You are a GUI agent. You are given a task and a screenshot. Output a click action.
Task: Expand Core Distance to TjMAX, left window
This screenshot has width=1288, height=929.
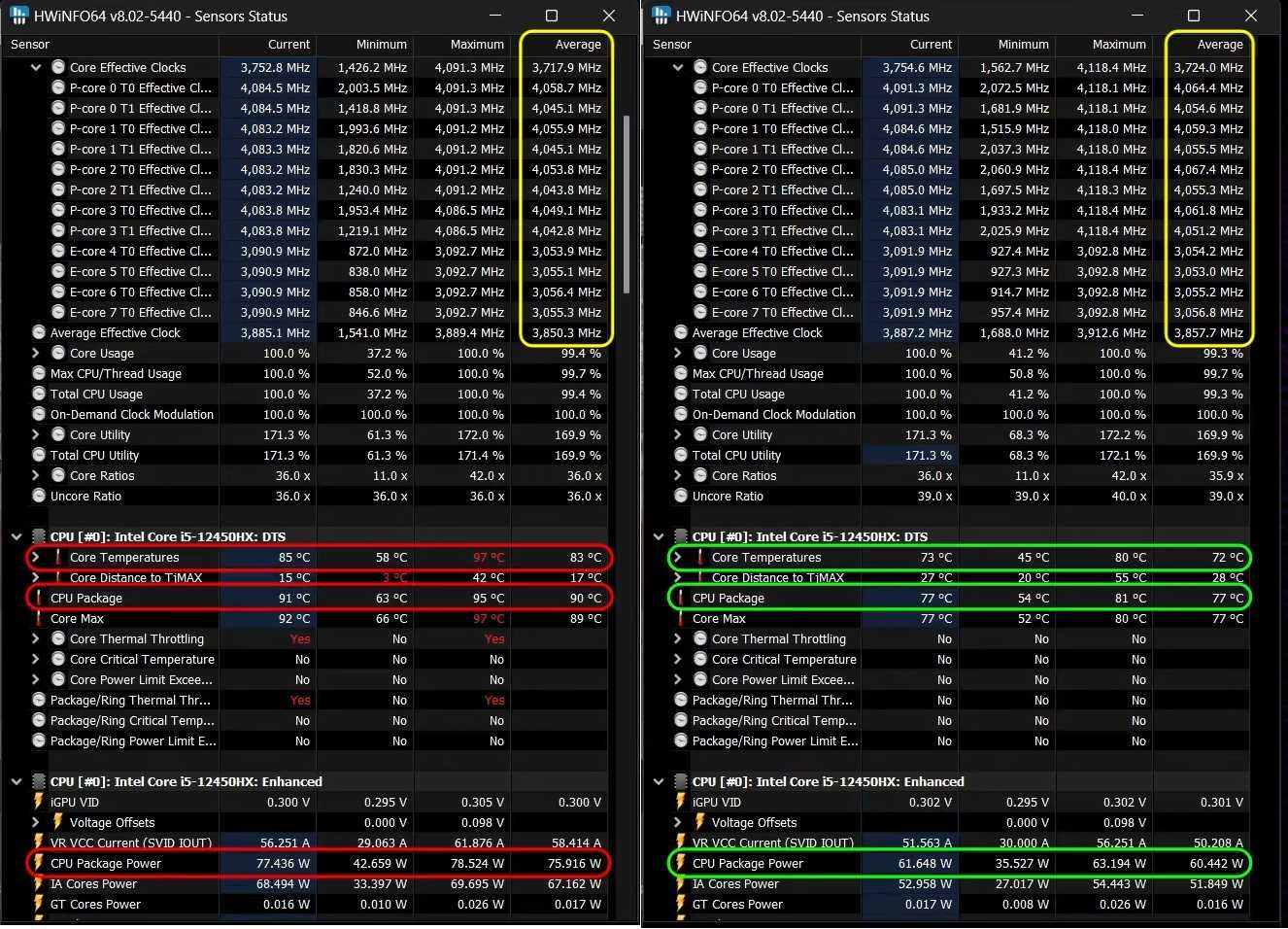coord(36,577)
